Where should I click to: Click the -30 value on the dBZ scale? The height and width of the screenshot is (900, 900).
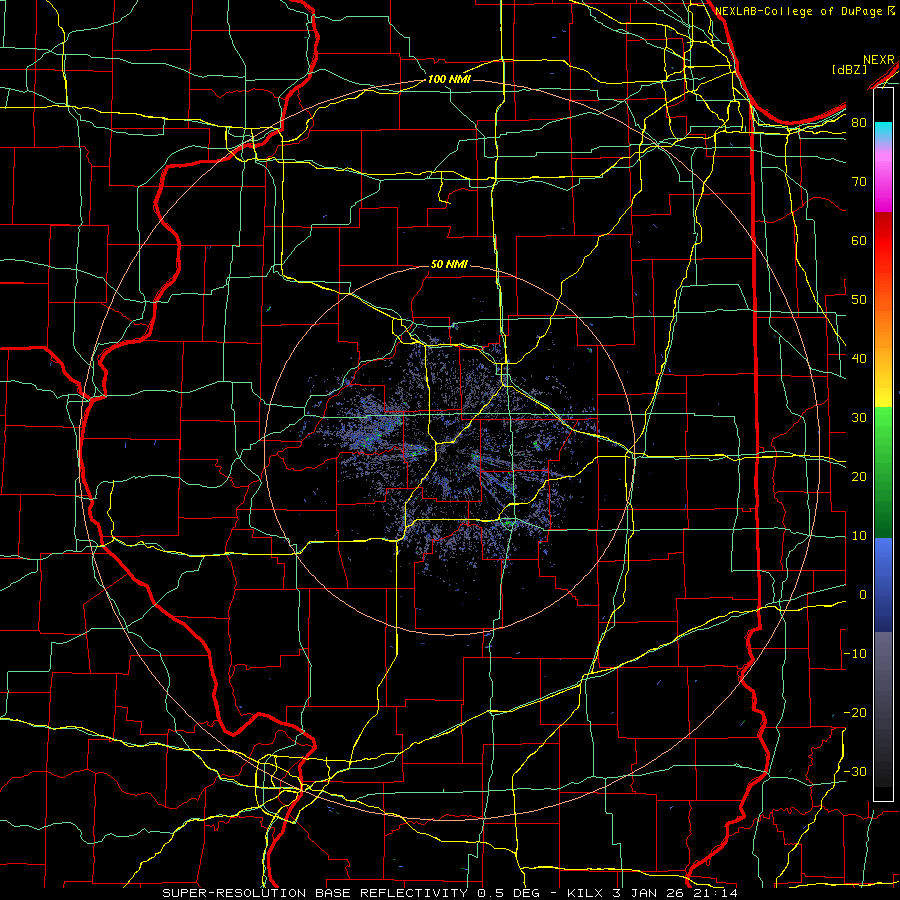(855, 771)
